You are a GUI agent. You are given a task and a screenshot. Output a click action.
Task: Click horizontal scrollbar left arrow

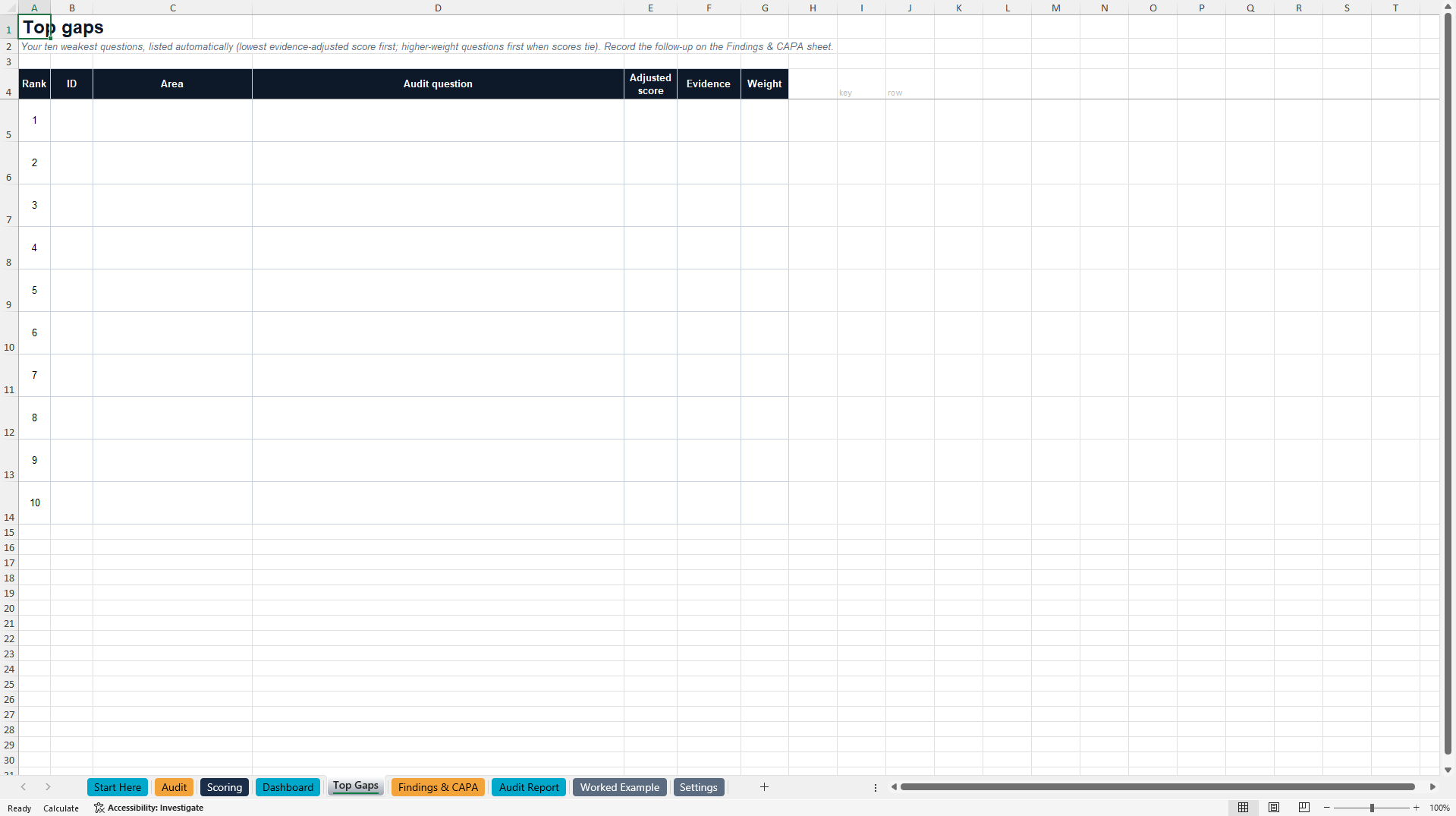(894, 787)
